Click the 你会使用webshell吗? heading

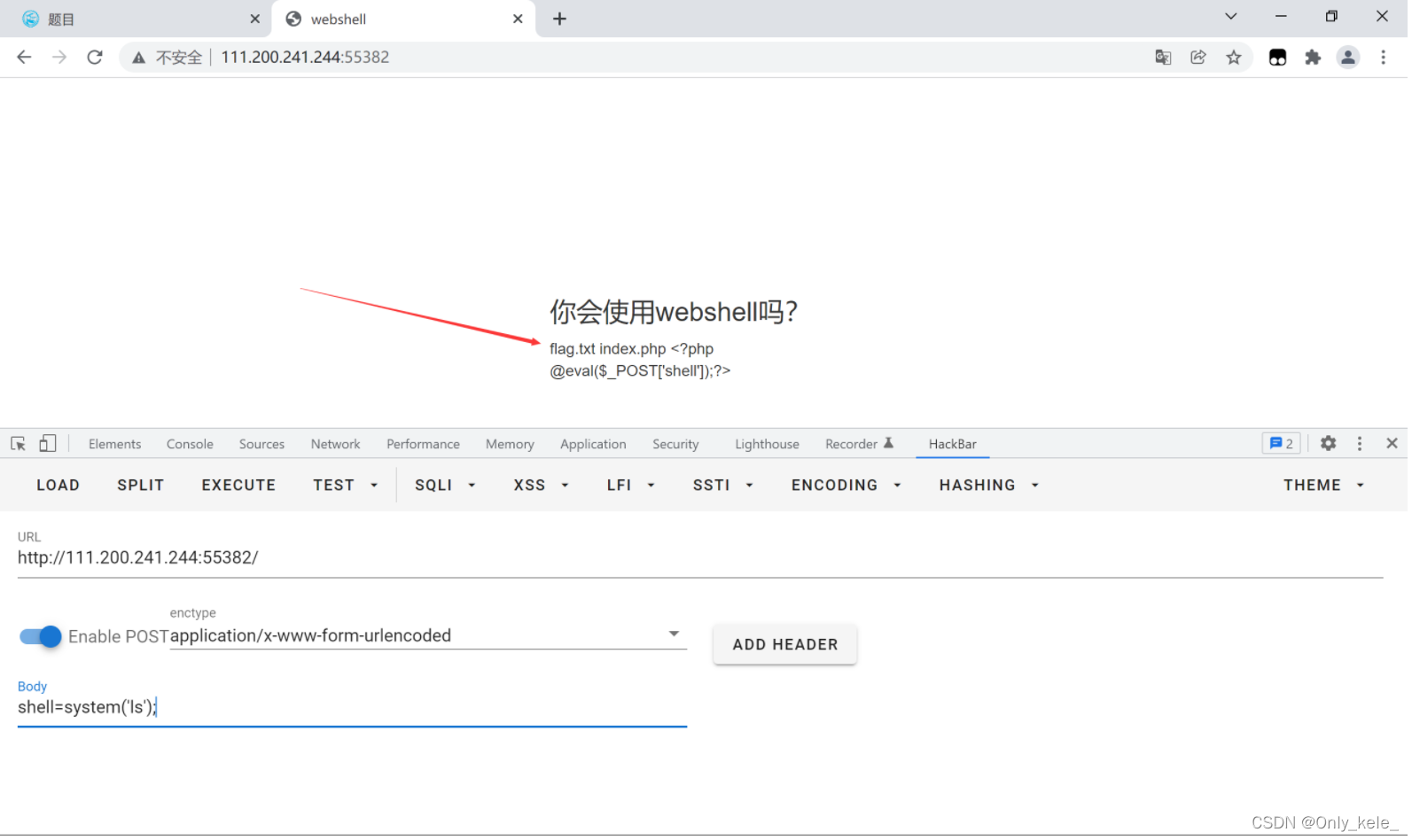tap(674, 312)
